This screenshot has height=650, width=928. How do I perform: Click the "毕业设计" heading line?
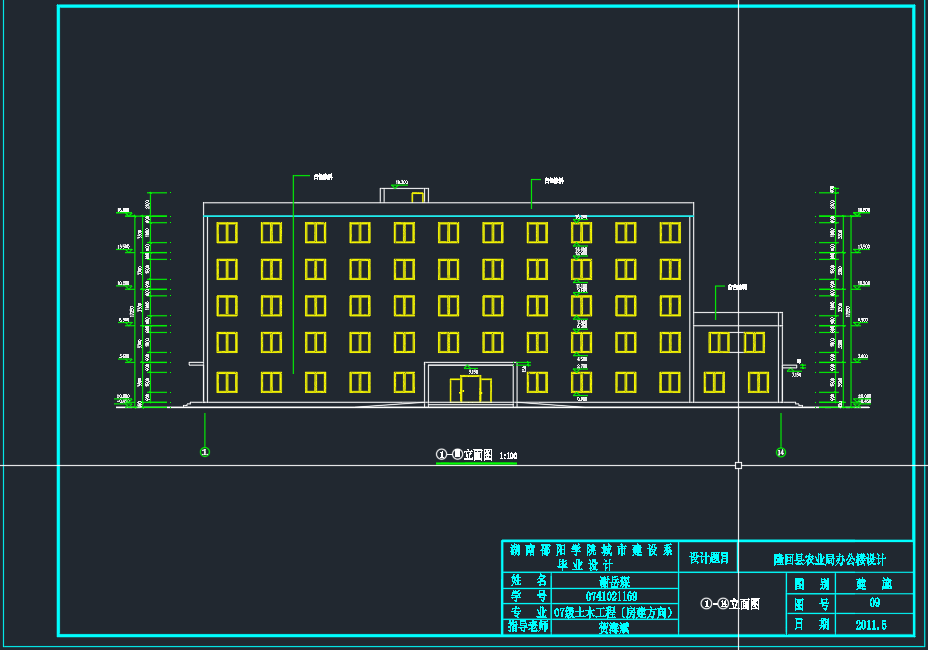(x=585, y=565)
